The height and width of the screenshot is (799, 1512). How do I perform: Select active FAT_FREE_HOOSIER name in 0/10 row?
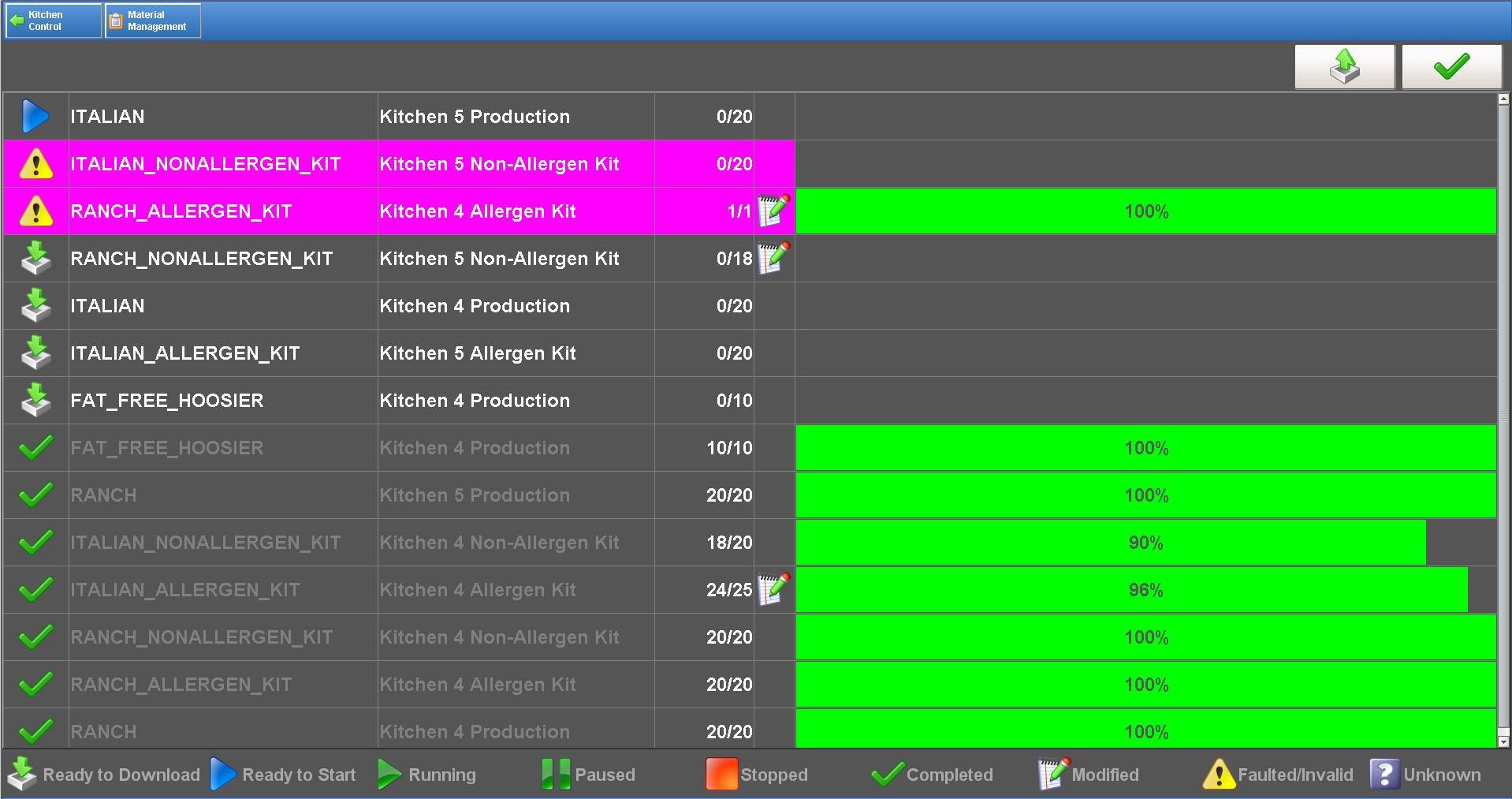pos(166,401)
